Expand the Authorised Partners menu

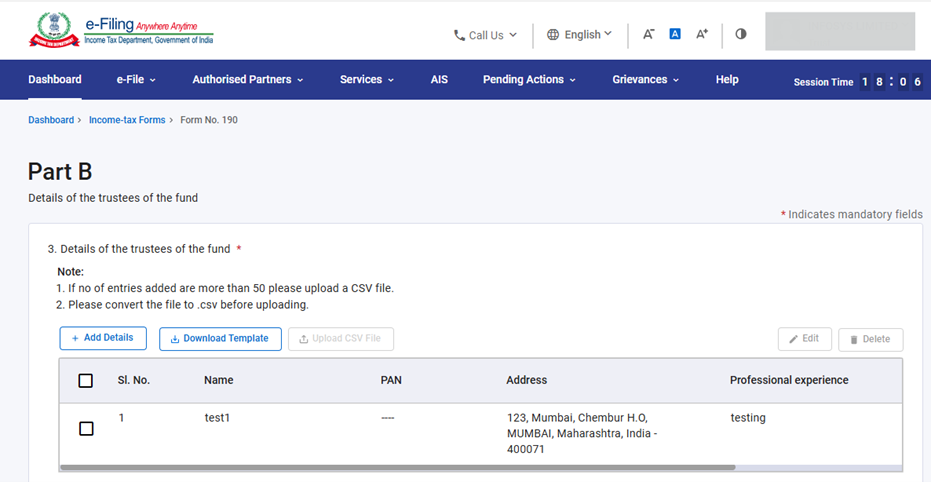click(x=247, y=80)
